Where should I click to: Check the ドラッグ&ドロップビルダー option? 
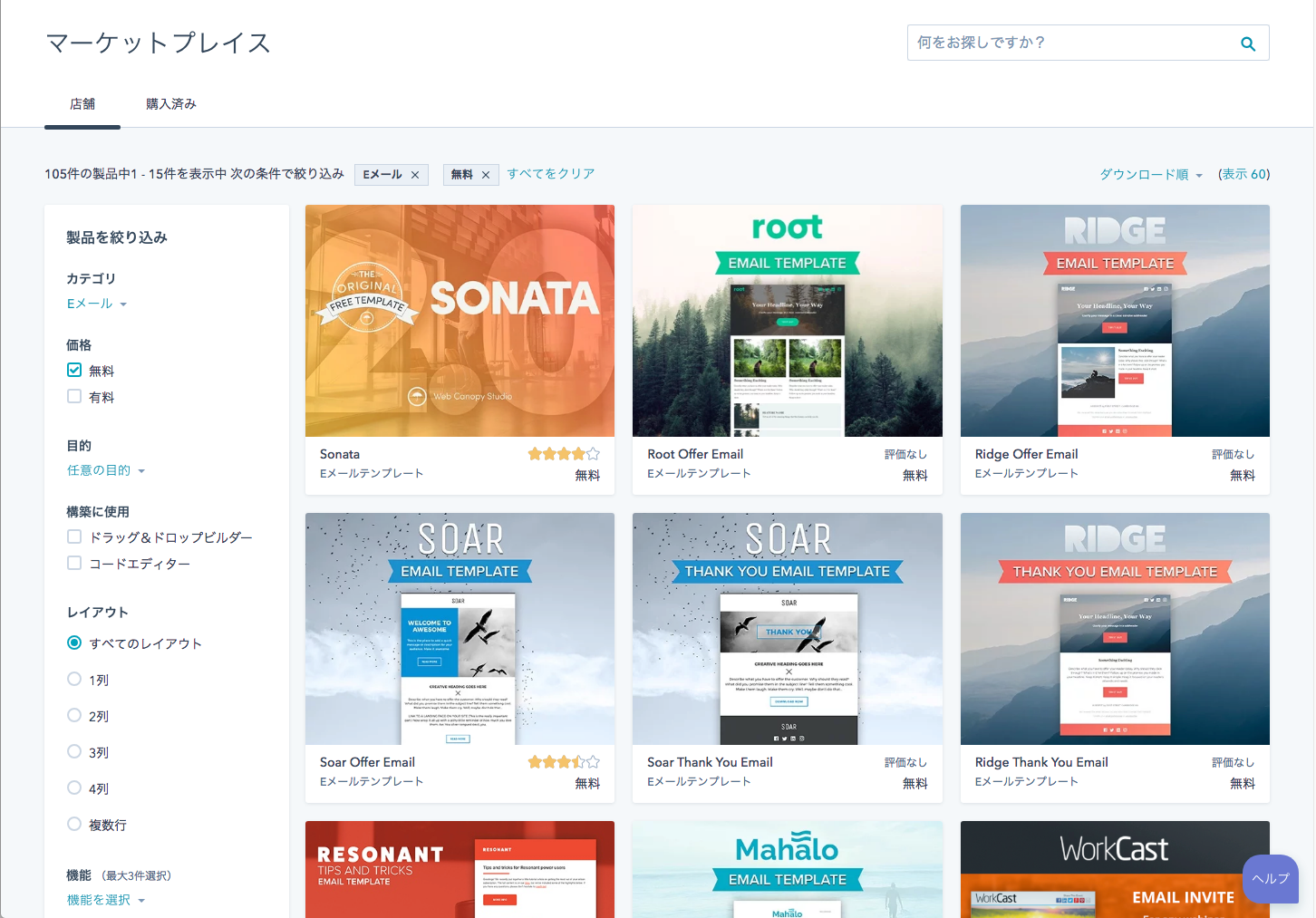pyautogui.click(x=74, y=536)
